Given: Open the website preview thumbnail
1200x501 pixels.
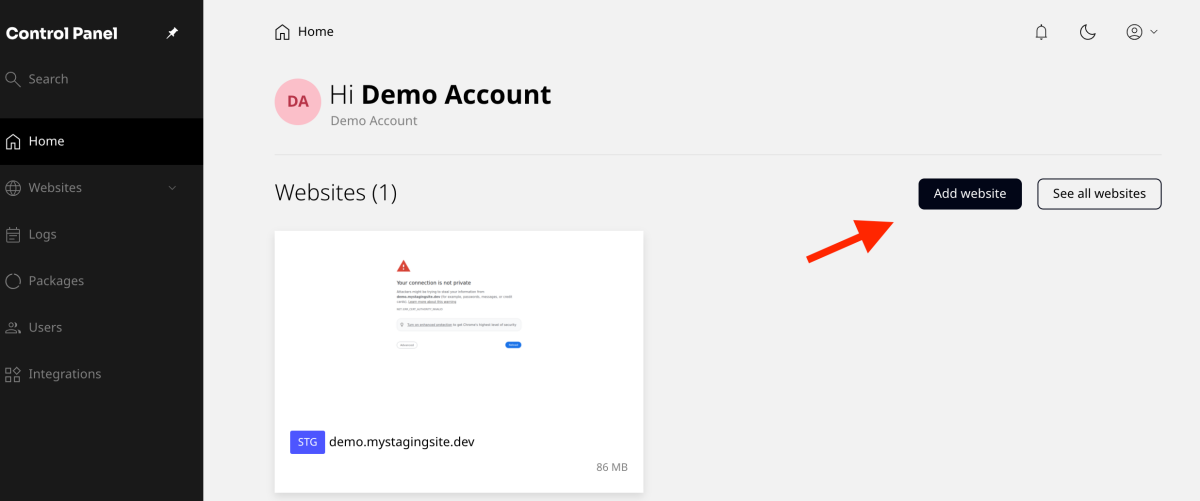Looking at the screenshot, I should pos(458,320).
